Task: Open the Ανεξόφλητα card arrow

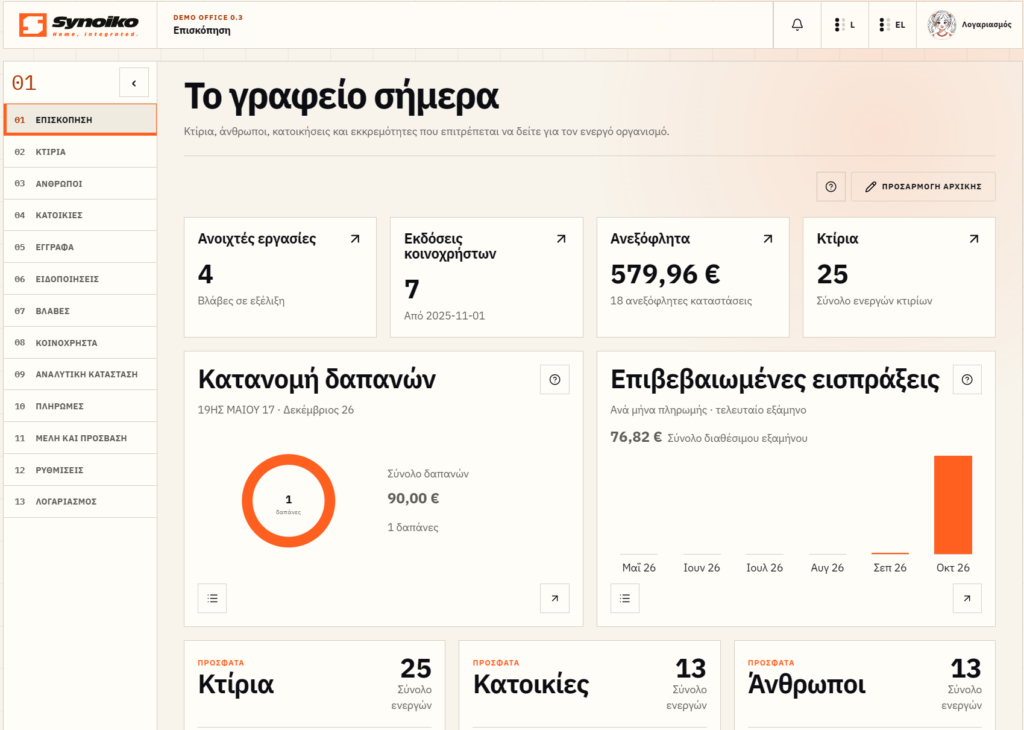Action: click(768, 239)
